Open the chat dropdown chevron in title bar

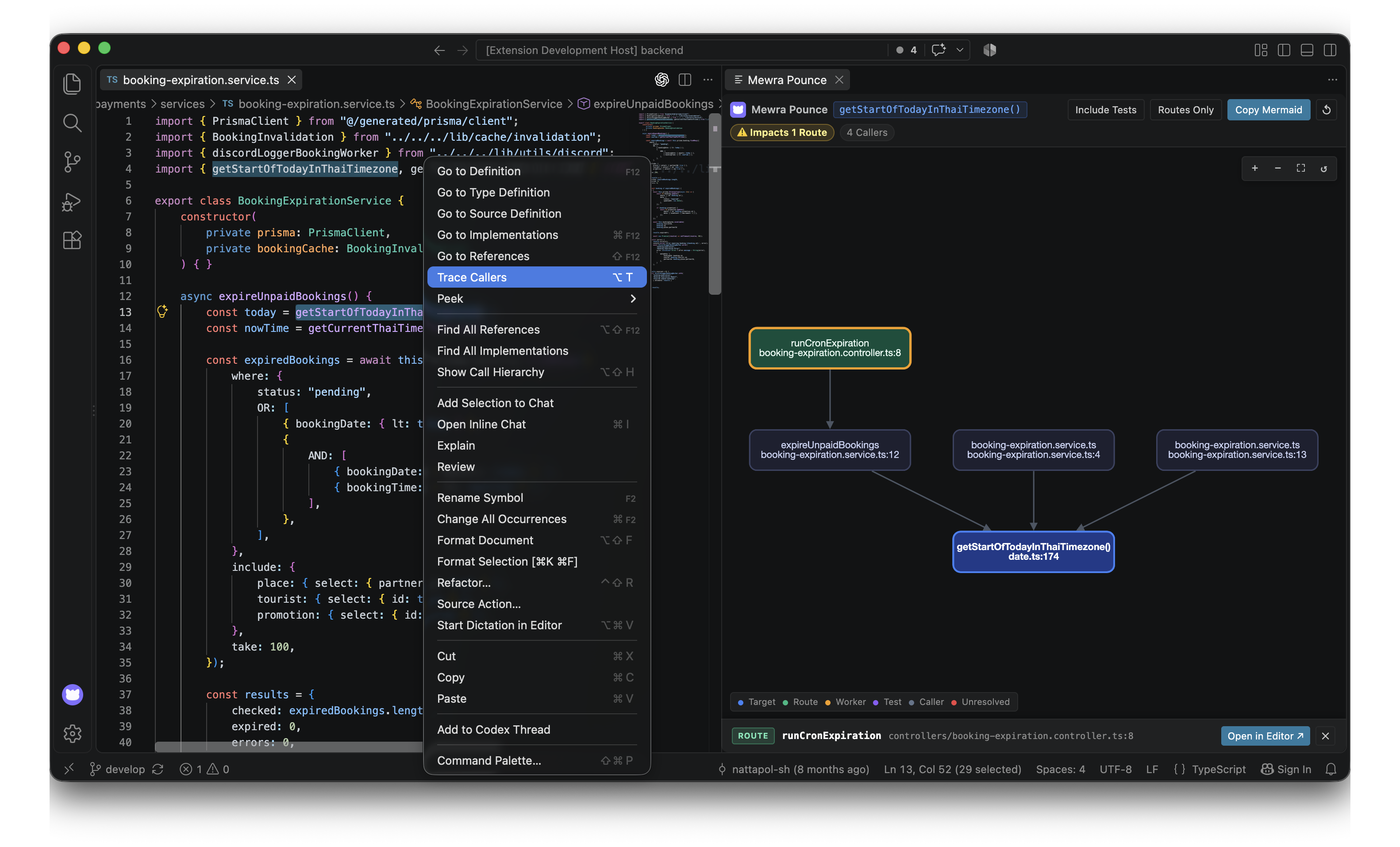point(960,50)
